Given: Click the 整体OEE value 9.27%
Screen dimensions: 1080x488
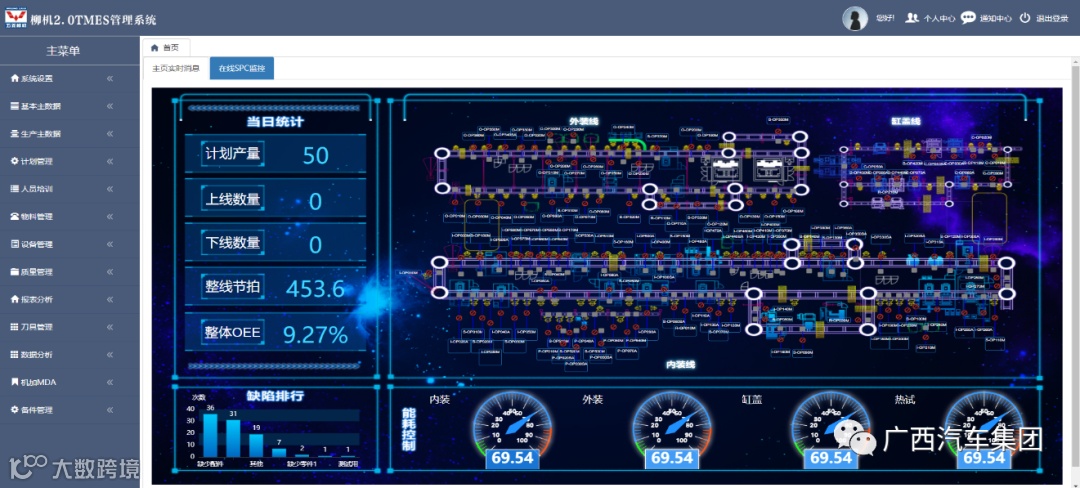Looking at the screenshot, I should (315, 335).
